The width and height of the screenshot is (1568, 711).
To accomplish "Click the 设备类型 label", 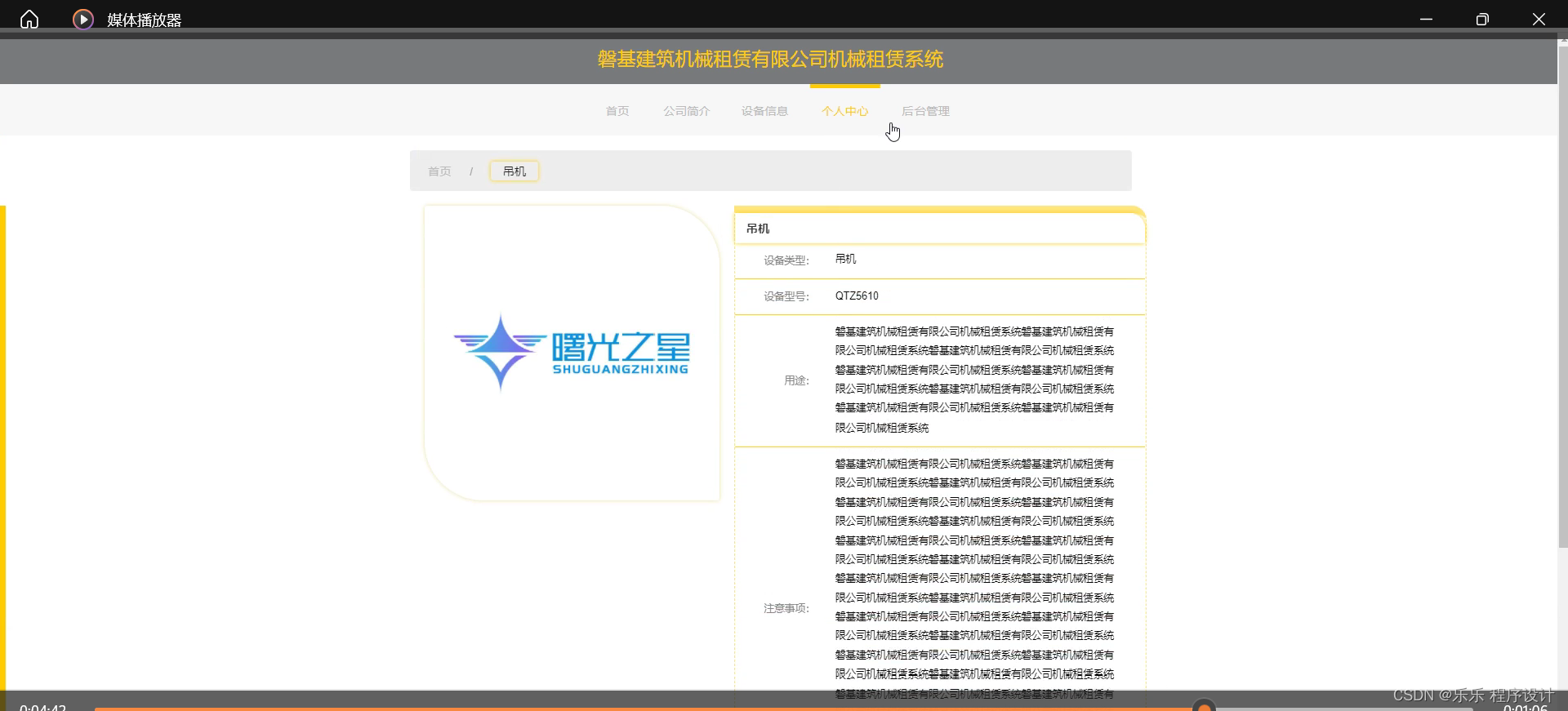I will [x=786, y=260].
